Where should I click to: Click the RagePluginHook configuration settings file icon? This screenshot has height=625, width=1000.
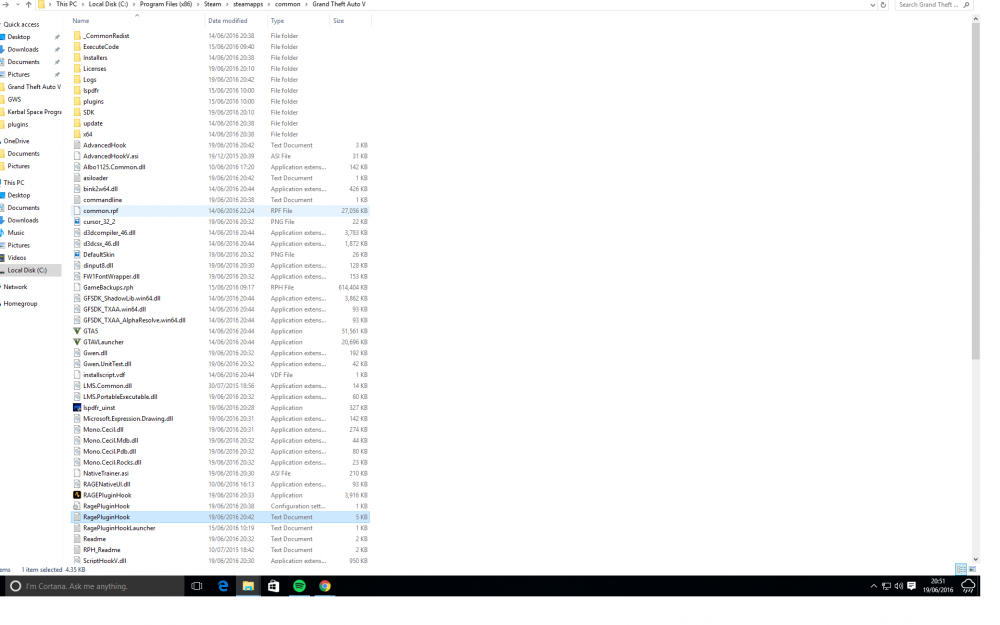point(77,506)
